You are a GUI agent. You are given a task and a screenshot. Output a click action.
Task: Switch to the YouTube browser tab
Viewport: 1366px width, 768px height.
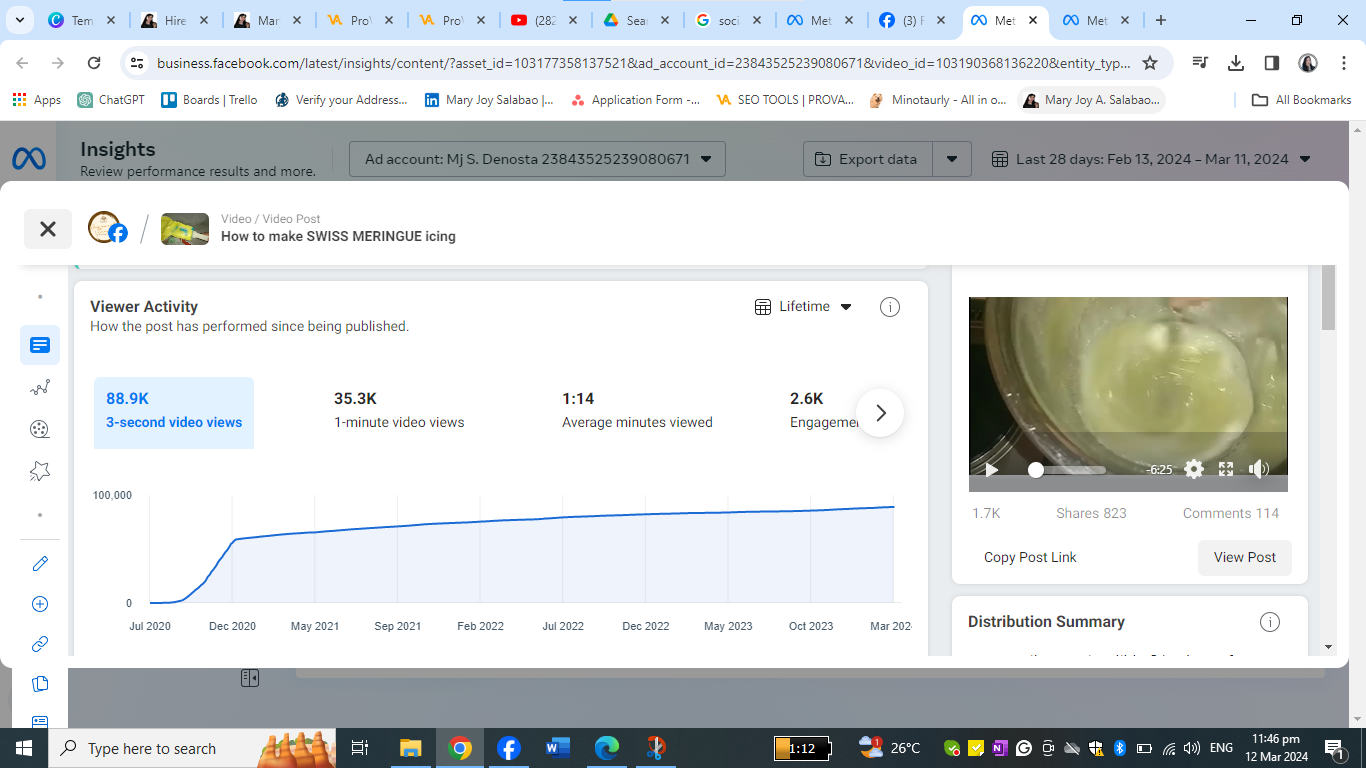545,20
